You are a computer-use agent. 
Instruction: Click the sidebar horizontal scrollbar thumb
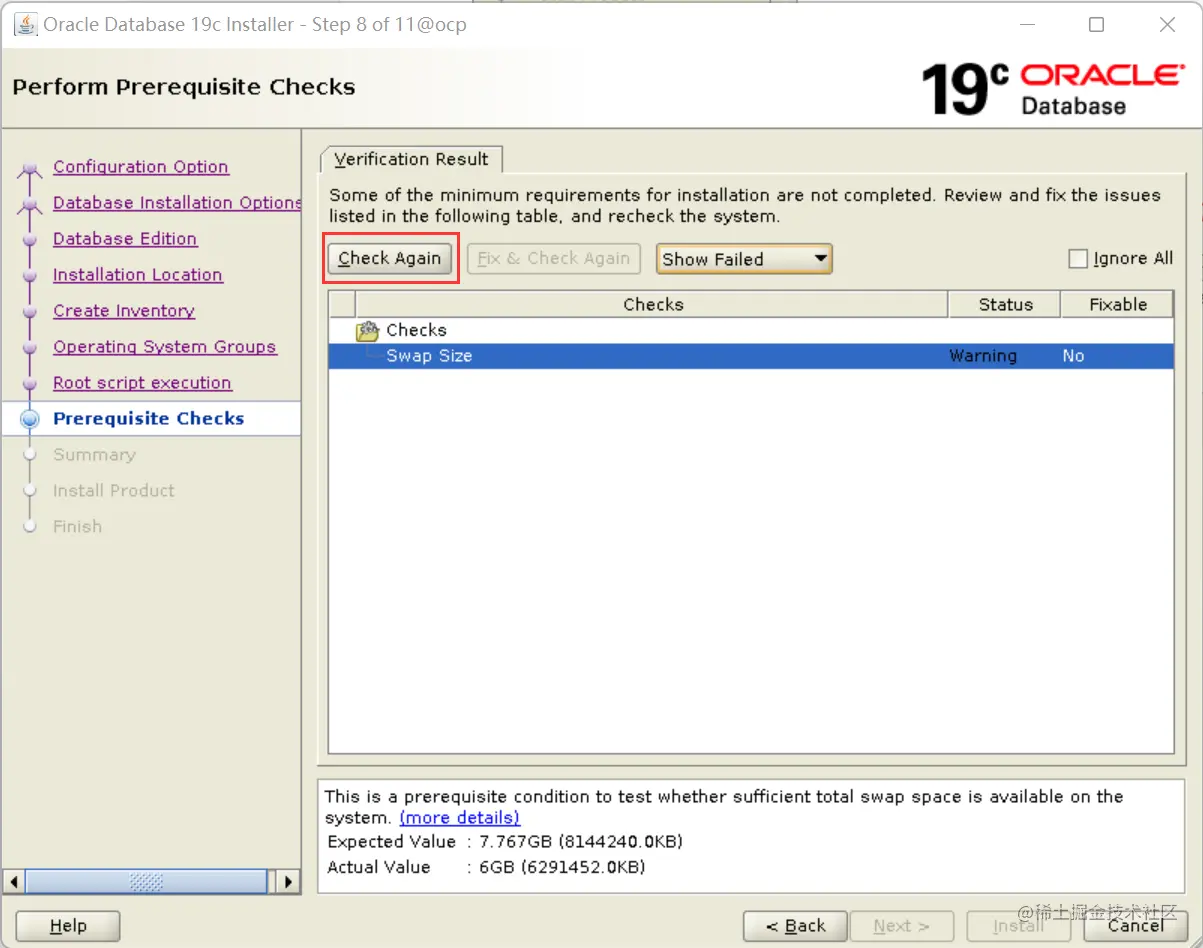(147, 882)
